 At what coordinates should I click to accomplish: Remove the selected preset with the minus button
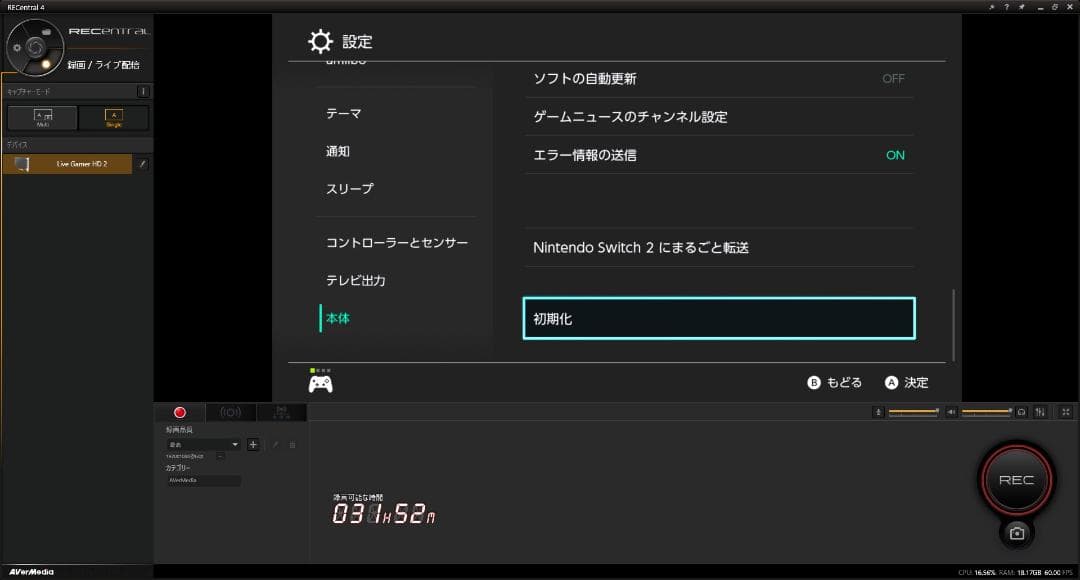(x=221, y=455)
